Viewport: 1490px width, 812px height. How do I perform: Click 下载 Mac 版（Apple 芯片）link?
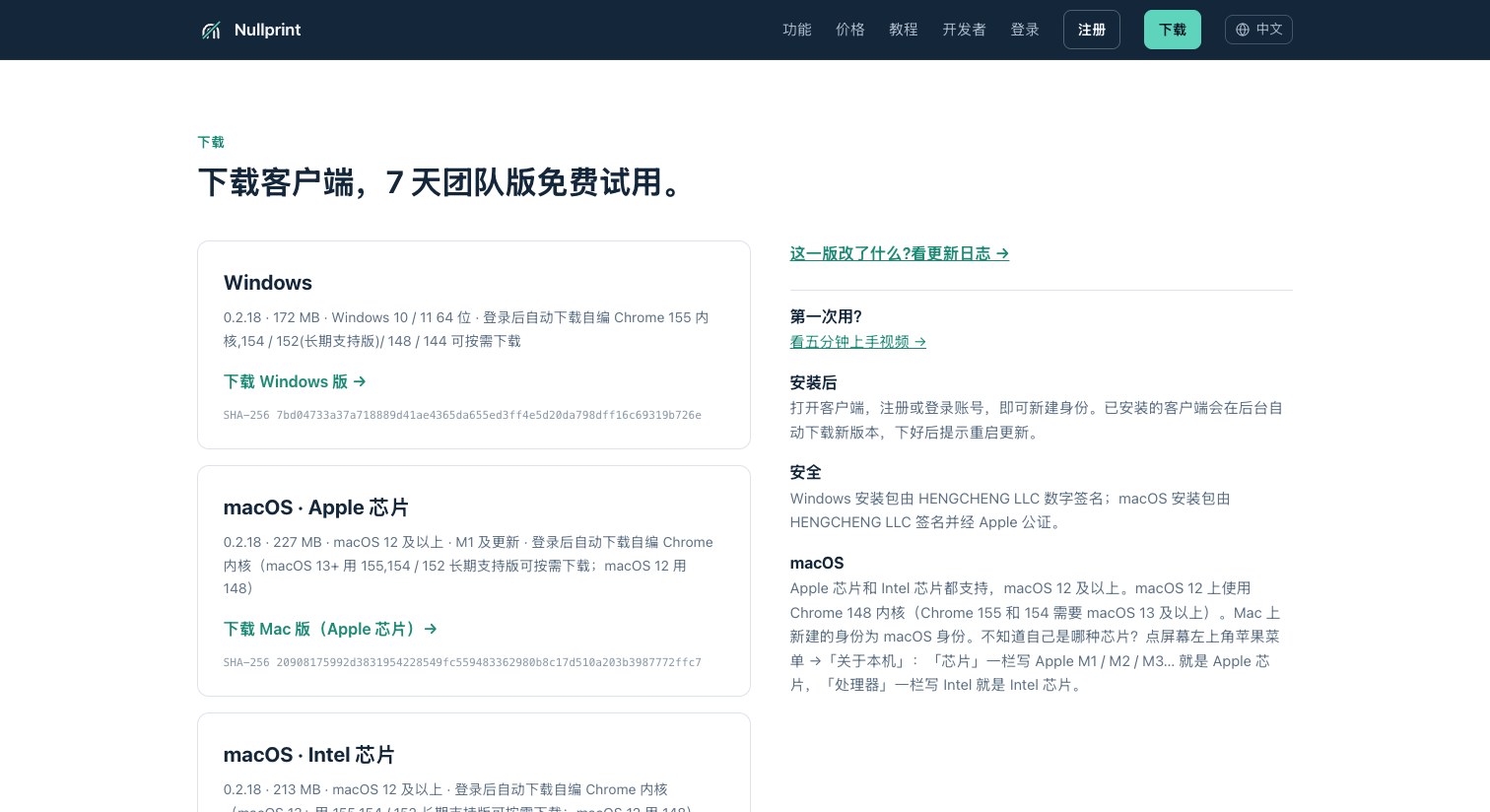click(330, 629)
